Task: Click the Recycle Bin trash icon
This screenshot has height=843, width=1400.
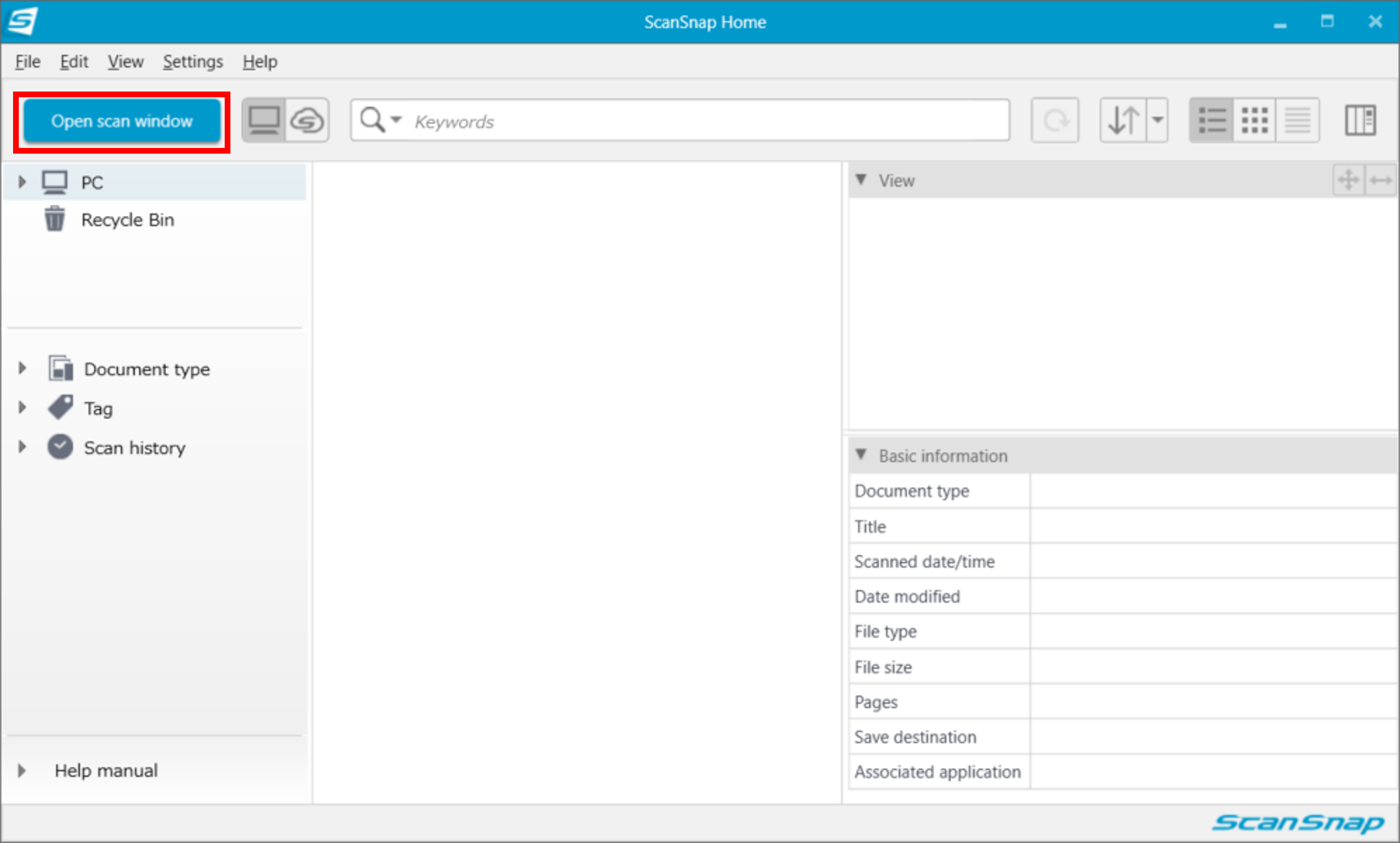Action: click(54, 219)
